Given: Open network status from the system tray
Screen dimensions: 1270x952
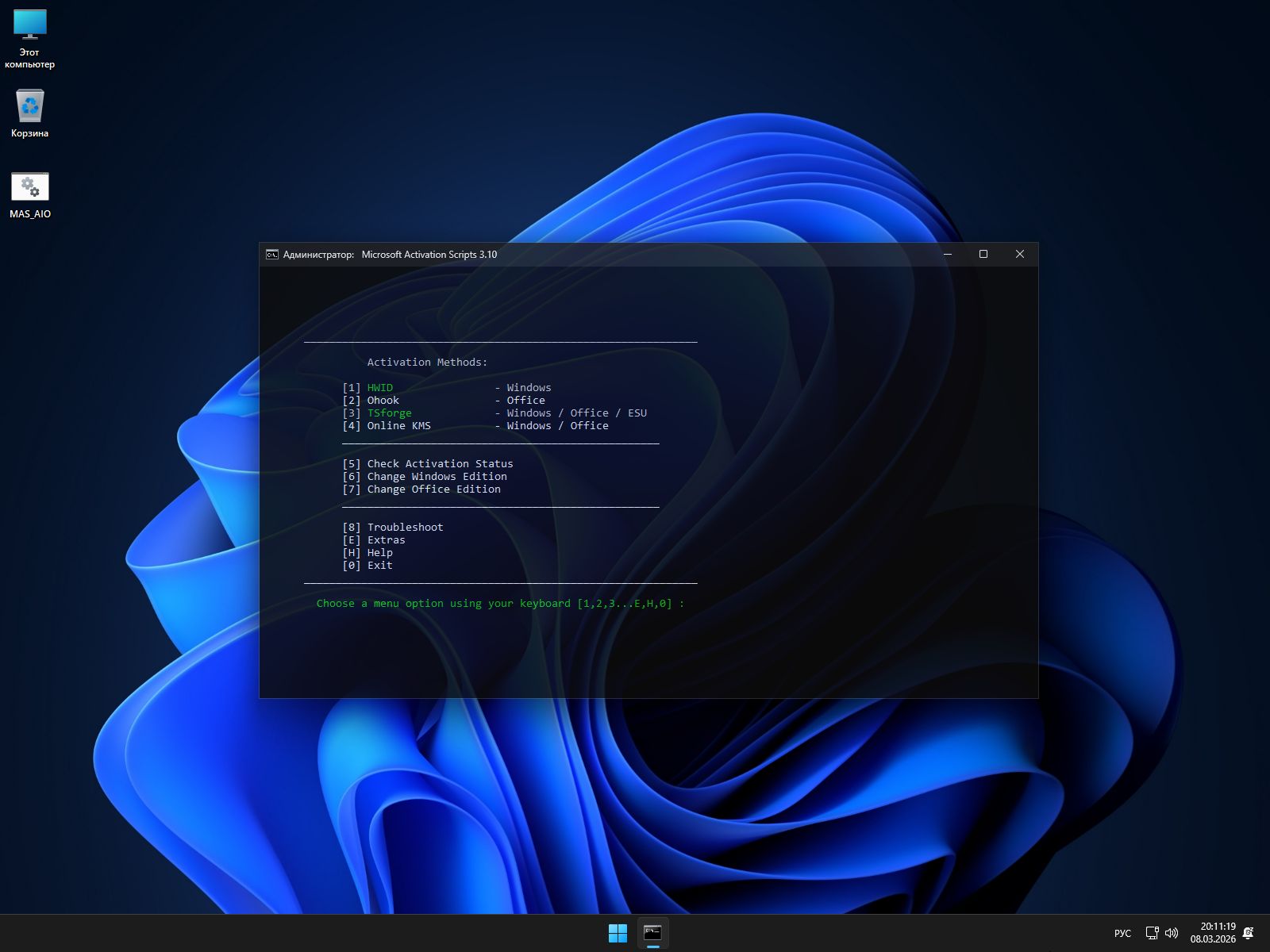Looking at the screenshot, I should 1152,933.
